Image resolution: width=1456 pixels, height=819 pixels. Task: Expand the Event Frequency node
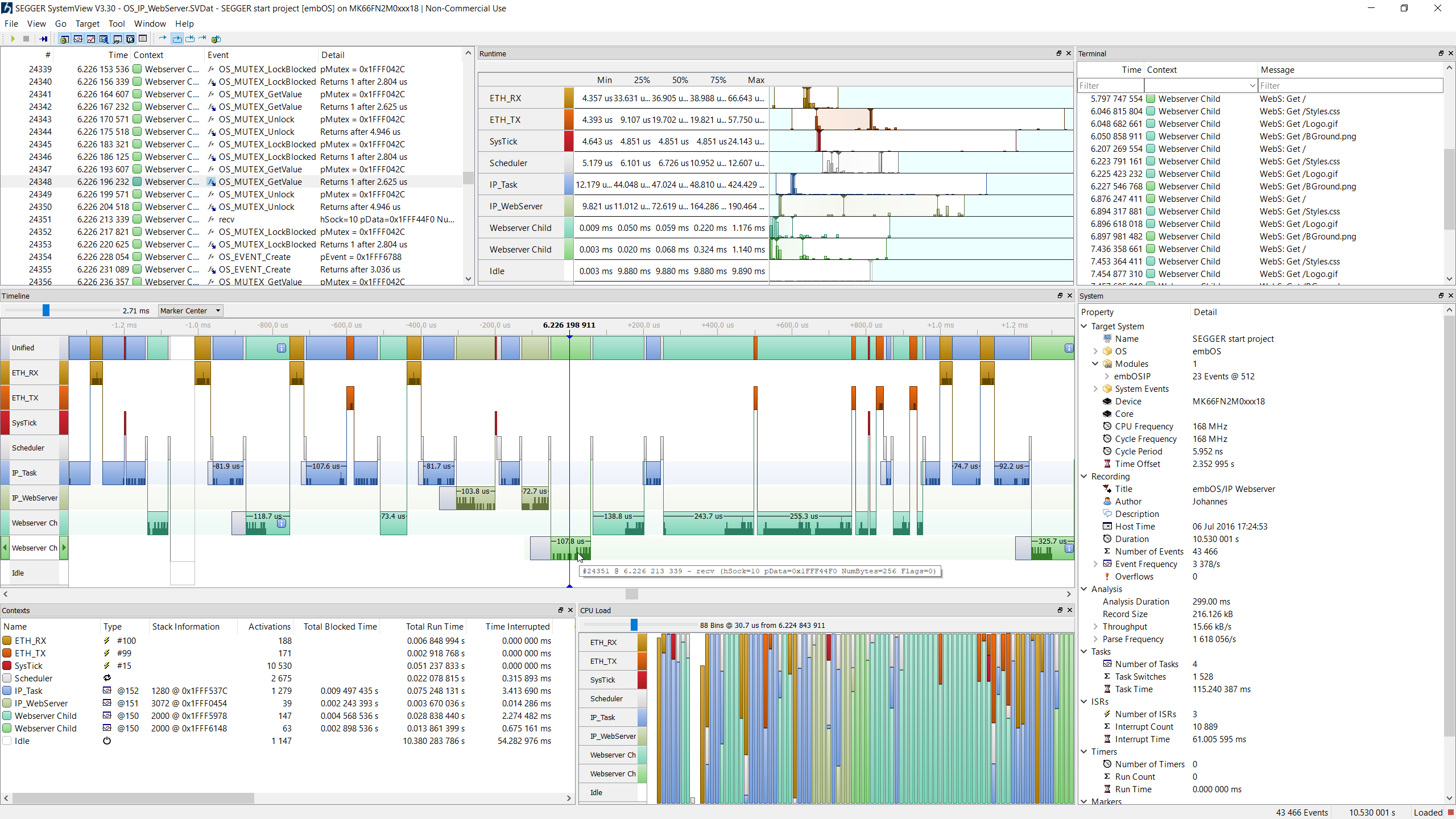(x=1095, y=564)
